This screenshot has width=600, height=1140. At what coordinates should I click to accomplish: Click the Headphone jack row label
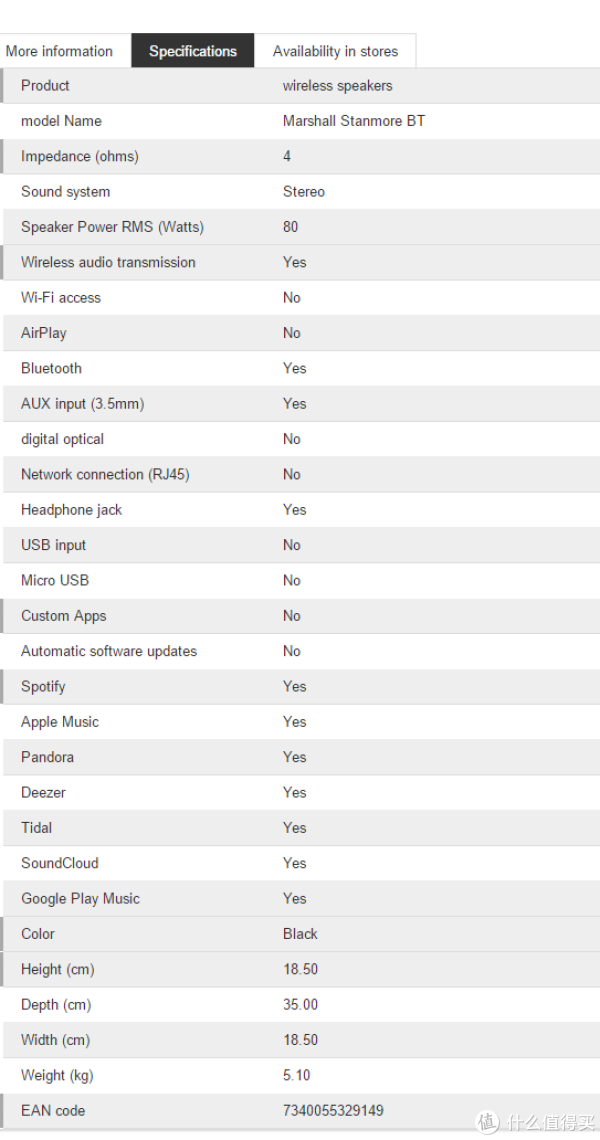[71, 510]
